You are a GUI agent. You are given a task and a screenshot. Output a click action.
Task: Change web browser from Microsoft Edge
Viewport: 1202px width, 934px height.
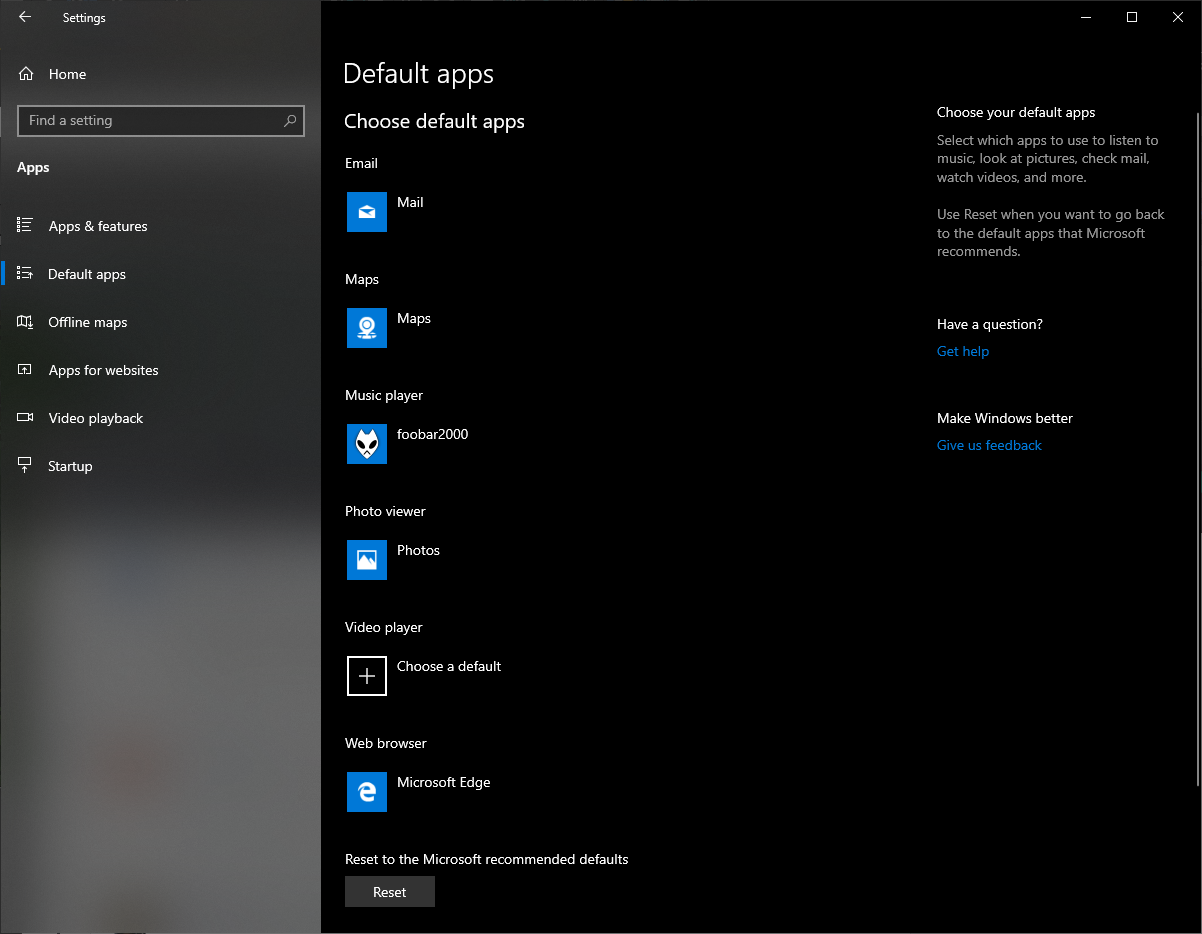(444, 782)
